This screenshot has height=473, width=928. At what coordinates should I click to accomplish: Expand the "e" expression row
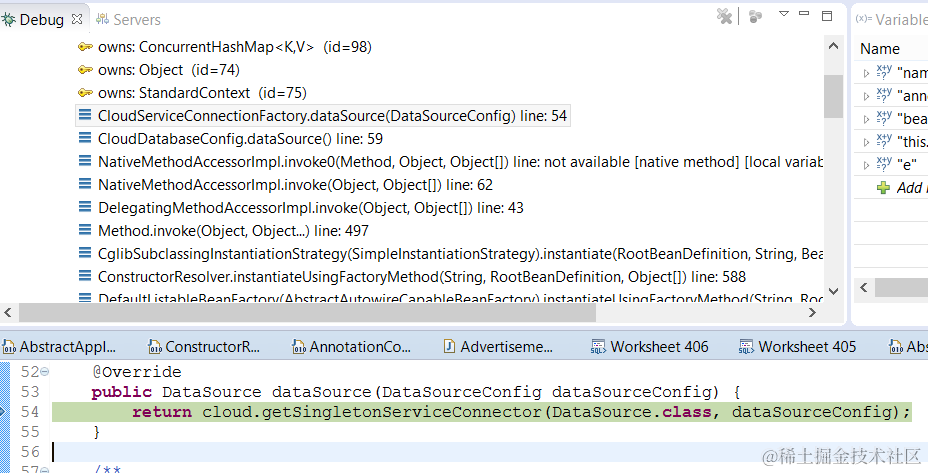pyautogui.click(x=866, y=165)
